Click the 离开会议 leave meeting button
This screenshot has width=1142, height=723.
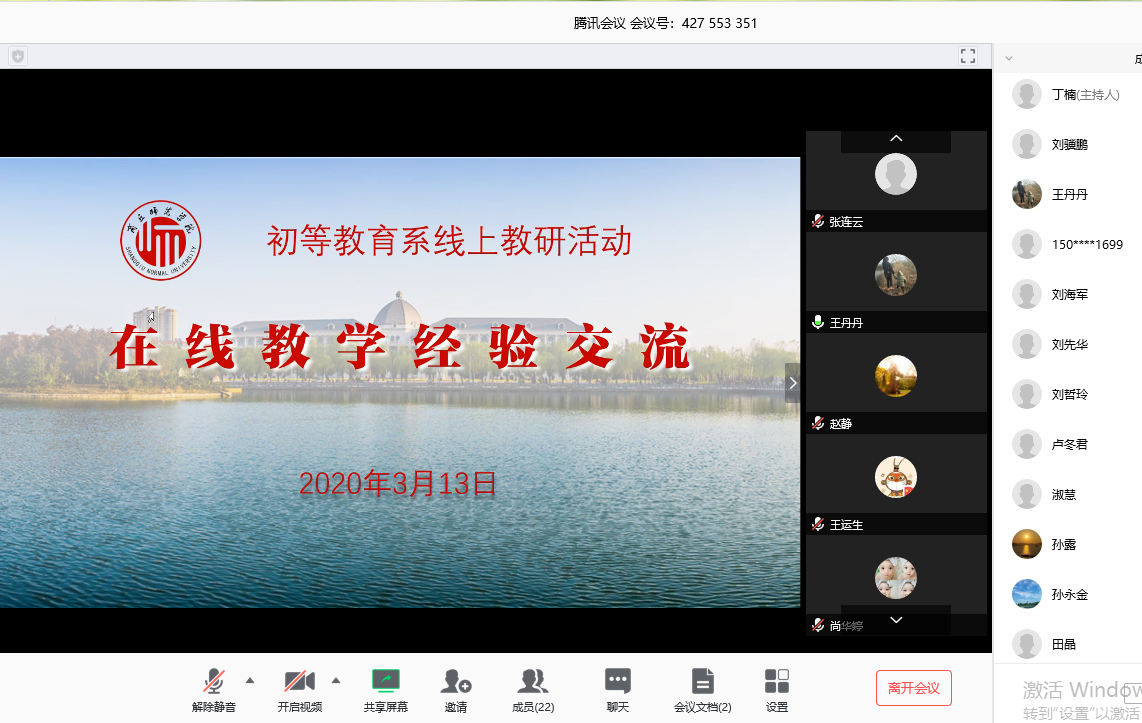[x=913, y=688]
